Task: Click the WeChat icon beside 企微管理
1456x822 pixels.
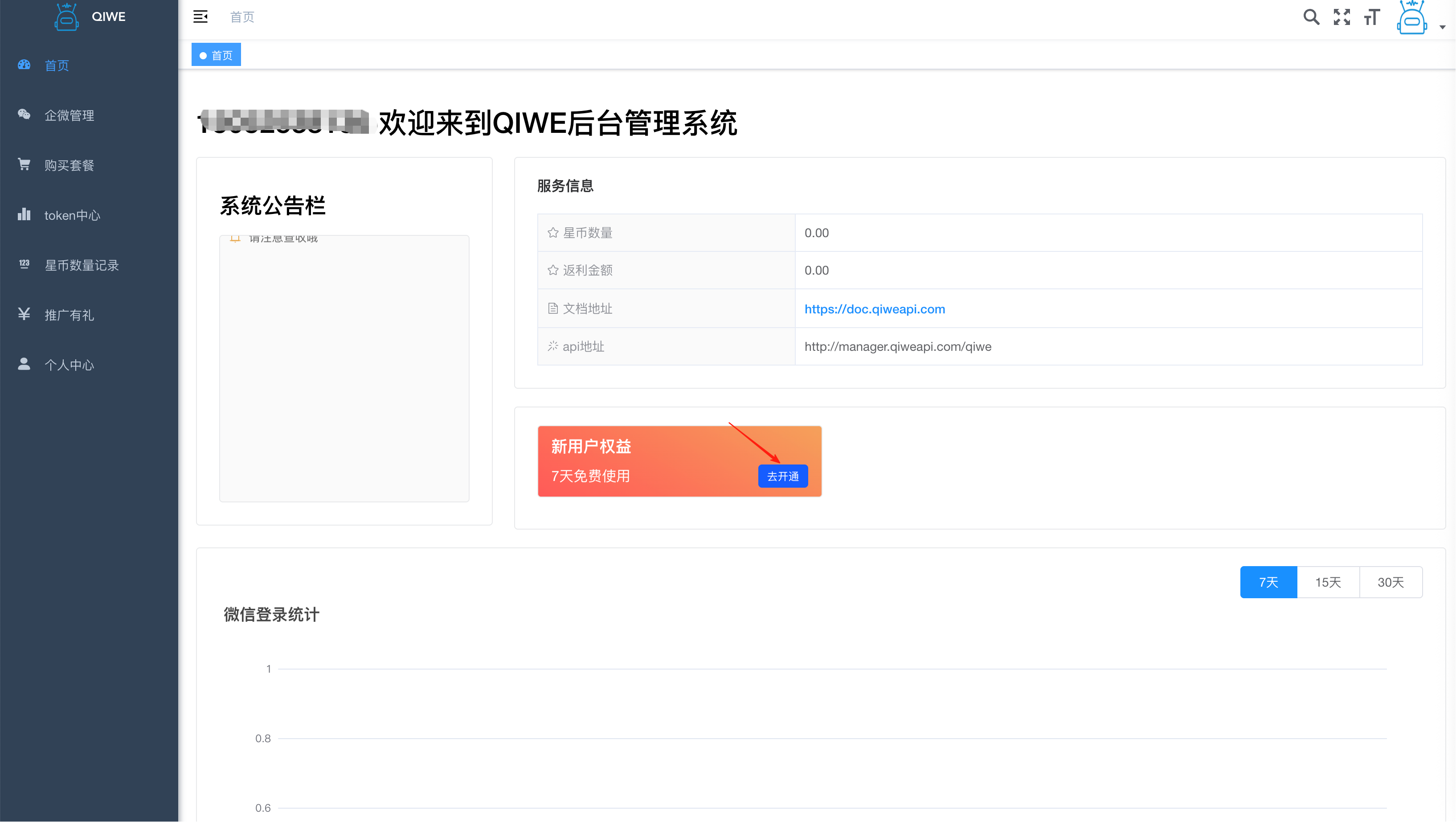Action: click(24, 115)
